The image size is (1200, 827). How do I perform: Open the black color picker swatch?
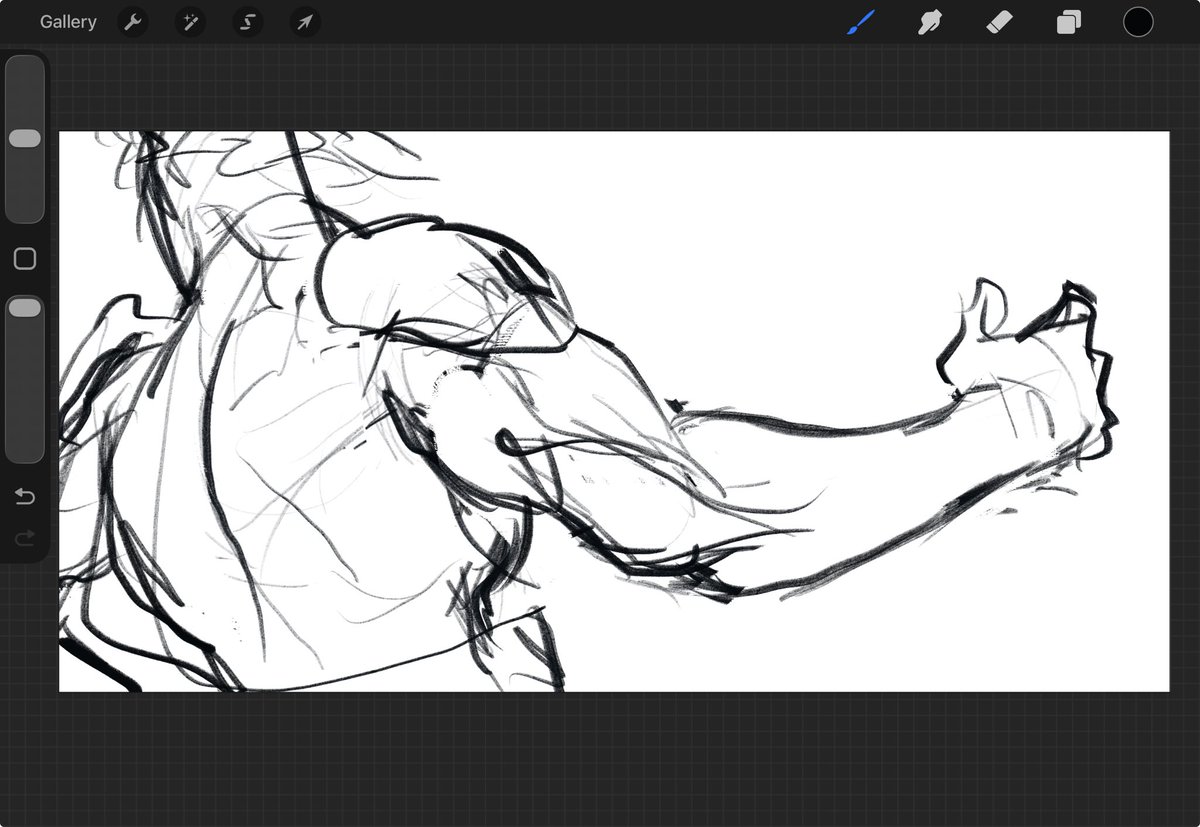(1138, 22)
